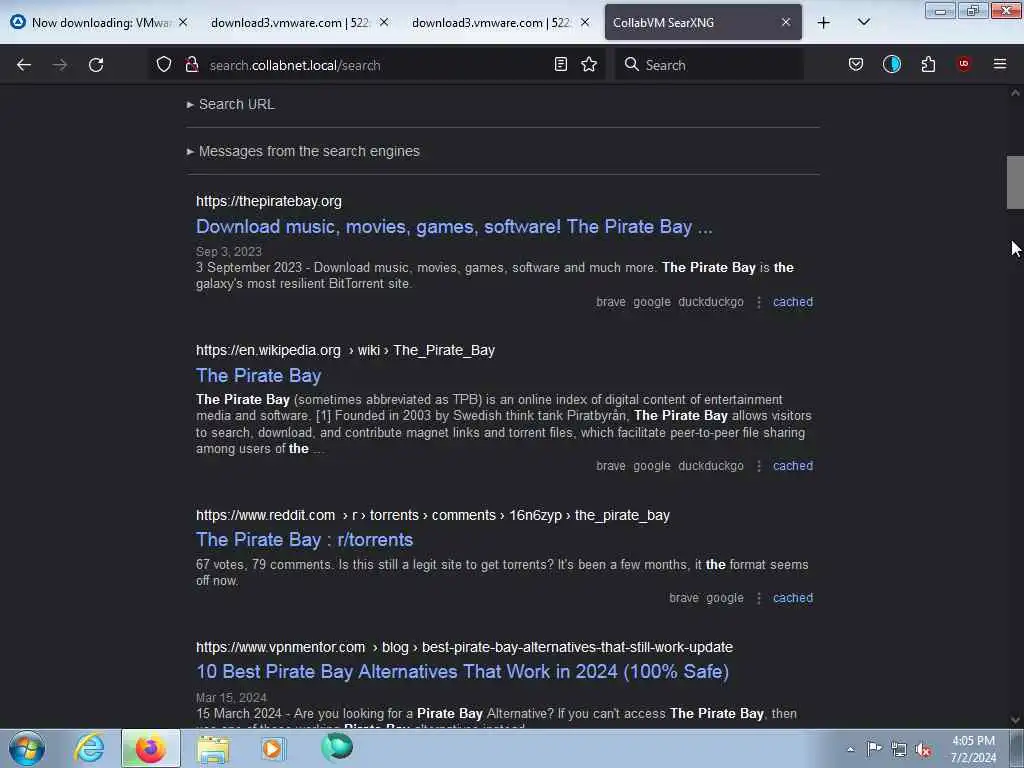The image size is (1024, 768).
Task: Go back using the browser back arrow
Action: (24, 65)
